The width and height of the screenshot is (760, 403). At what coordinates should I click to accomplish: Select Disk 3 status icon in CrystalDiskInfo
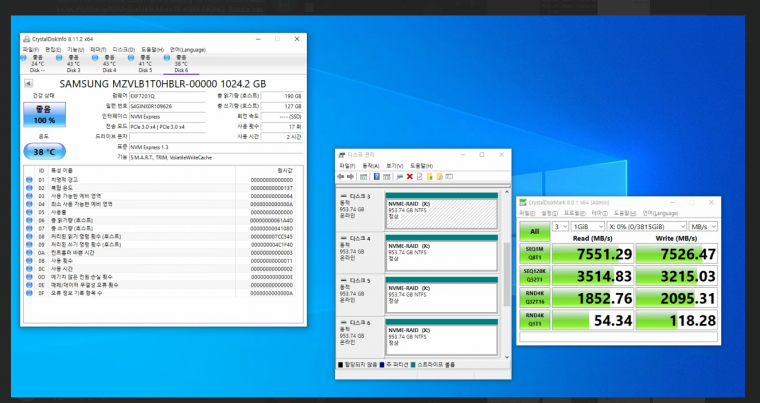(59, 58)
